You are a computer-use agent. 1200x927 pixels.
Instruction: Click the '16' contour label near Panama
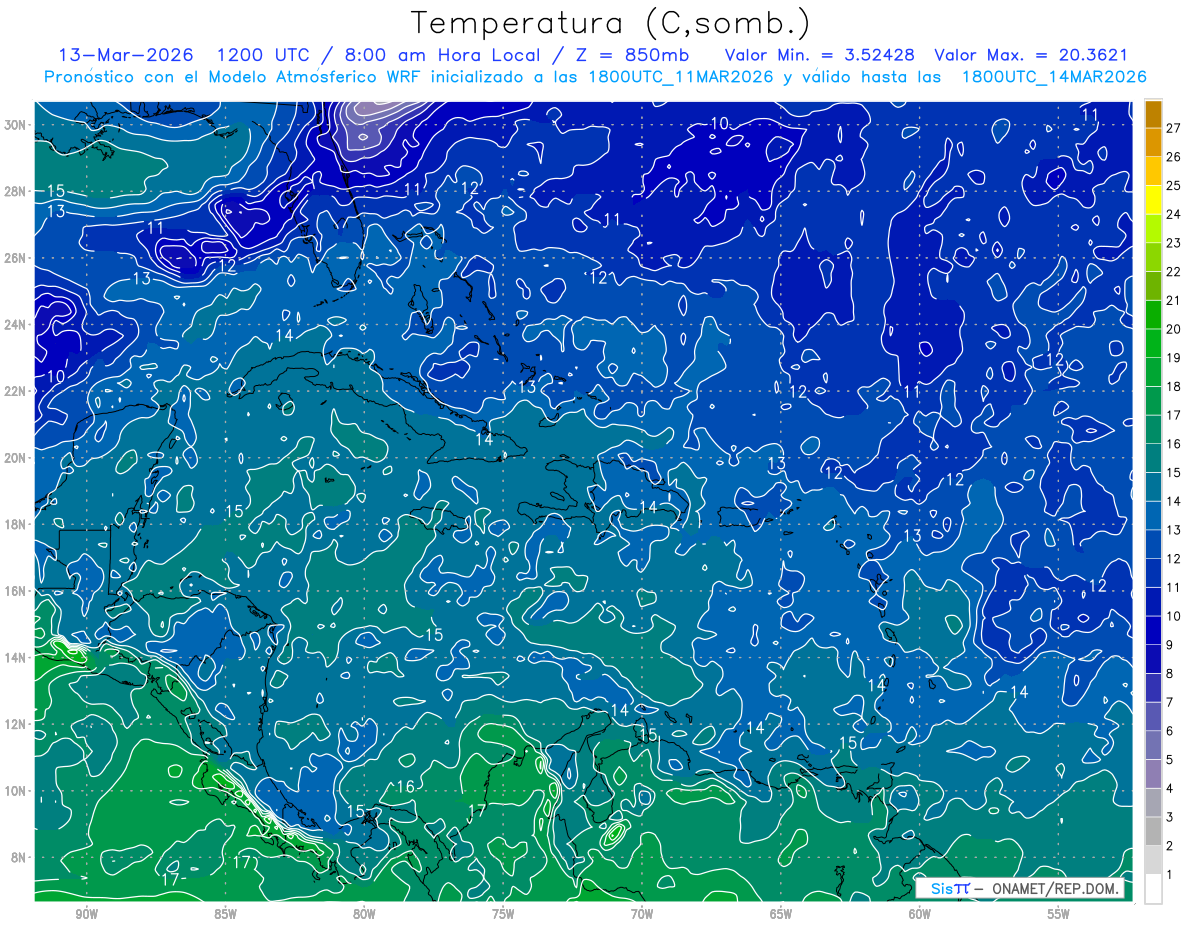(405, 787)
